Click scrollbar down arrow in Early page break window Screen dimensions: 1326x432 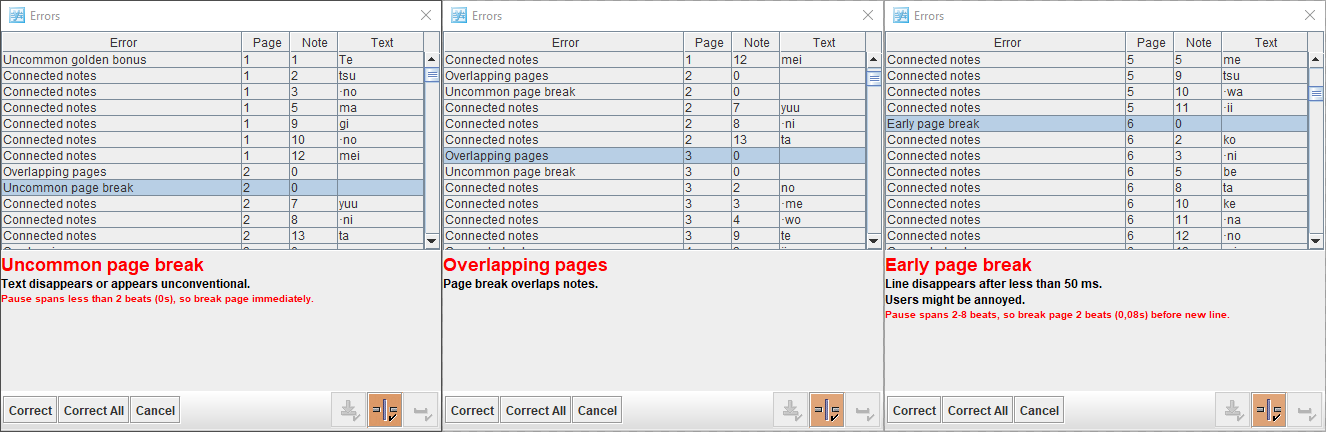(x=1316, y=239)
